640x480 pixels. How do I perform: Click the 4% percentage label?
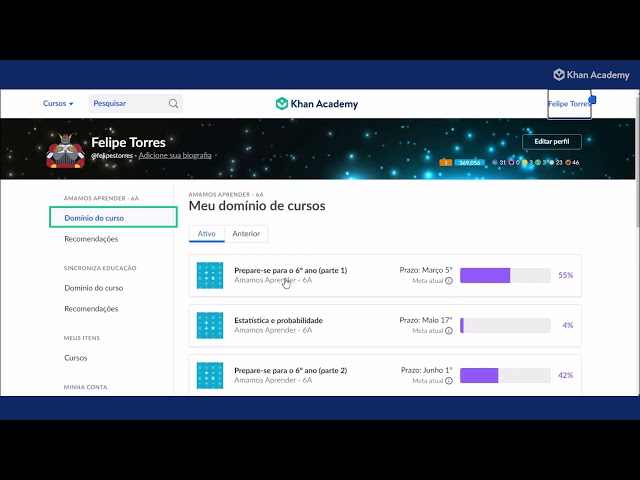[x=568, y=325]
